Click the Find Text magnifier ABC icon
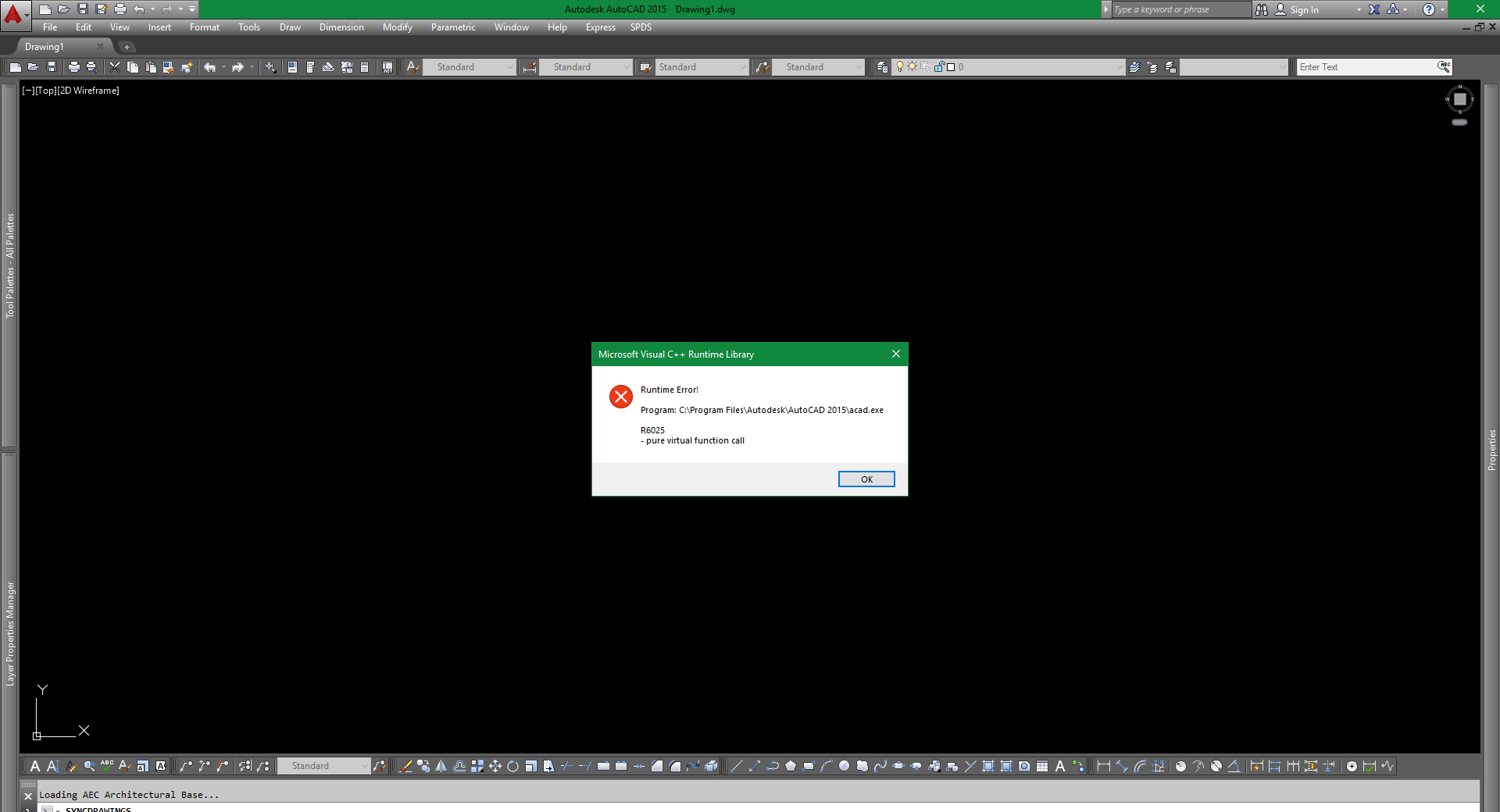Screen dimensions: 1500x812 click(1445, 66)
